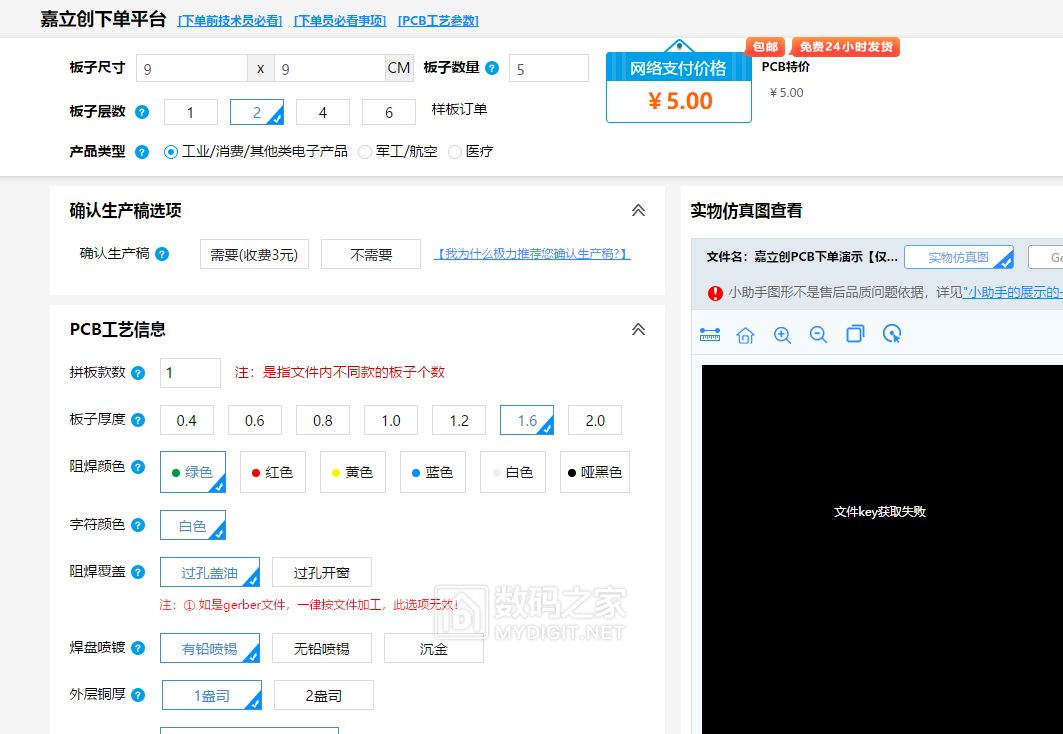Set board thickness to 2.0
The image size is (1063, 734).
tap(595, 420)
